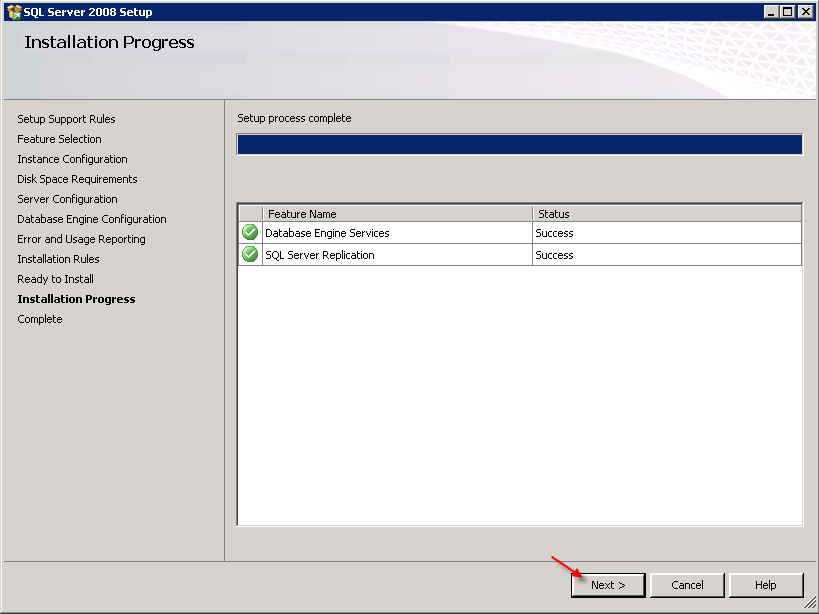Select the Database Engine Services row text

(327, 233)
